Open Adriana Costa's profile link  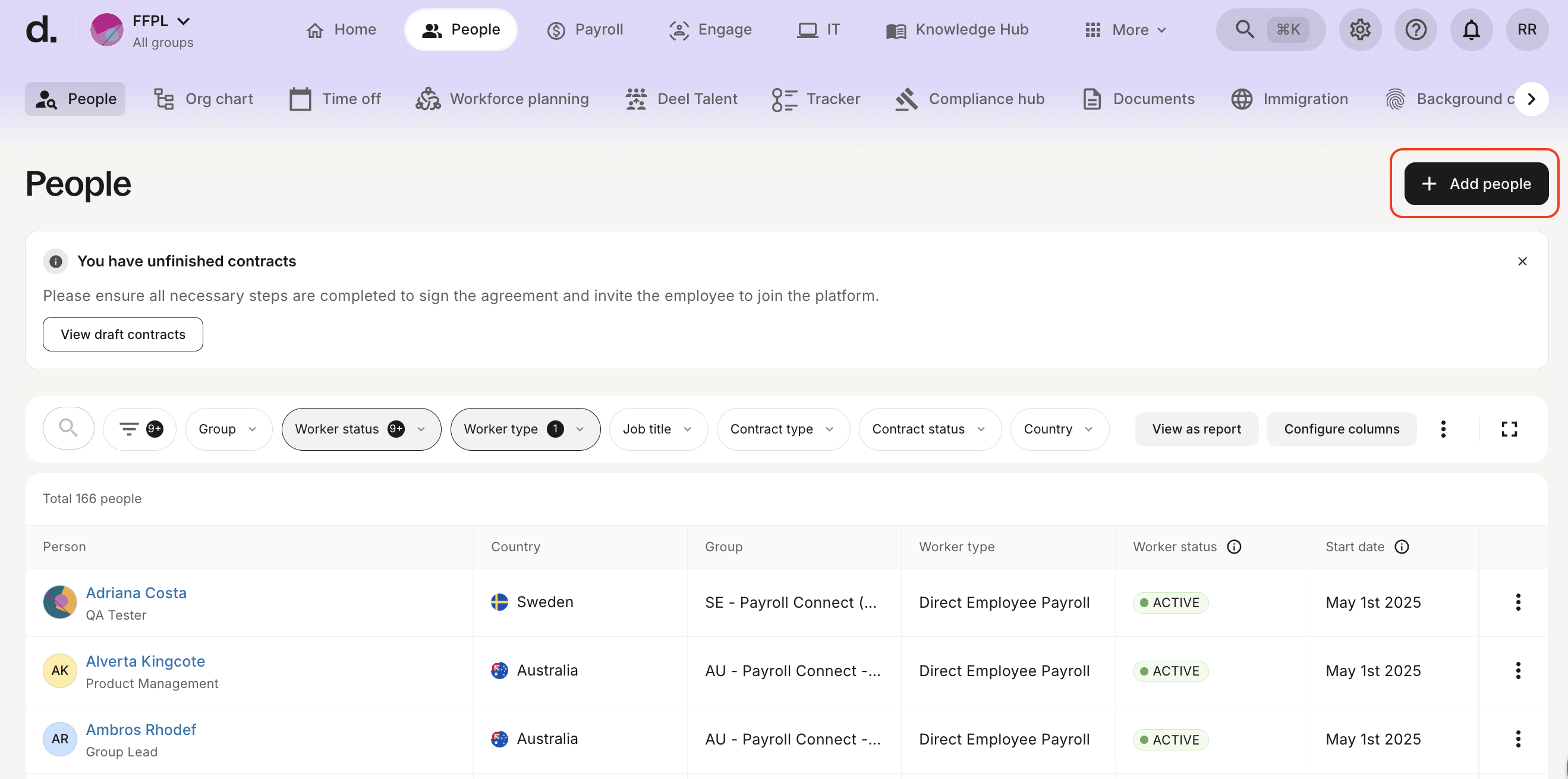(136, 593)
